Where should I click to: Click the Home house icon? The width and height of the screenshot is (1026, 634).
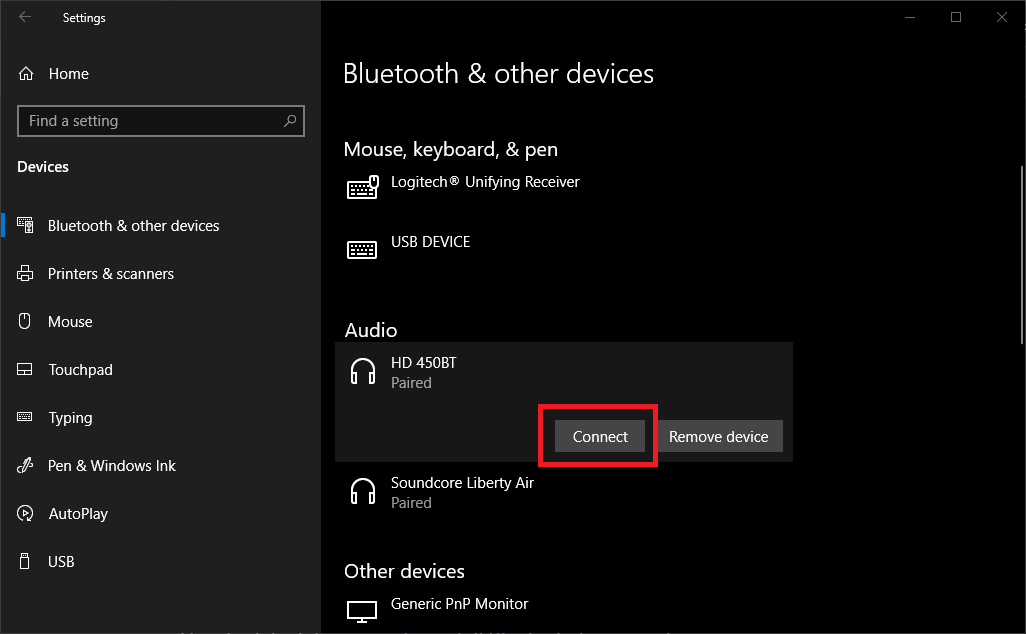[26, 74]
